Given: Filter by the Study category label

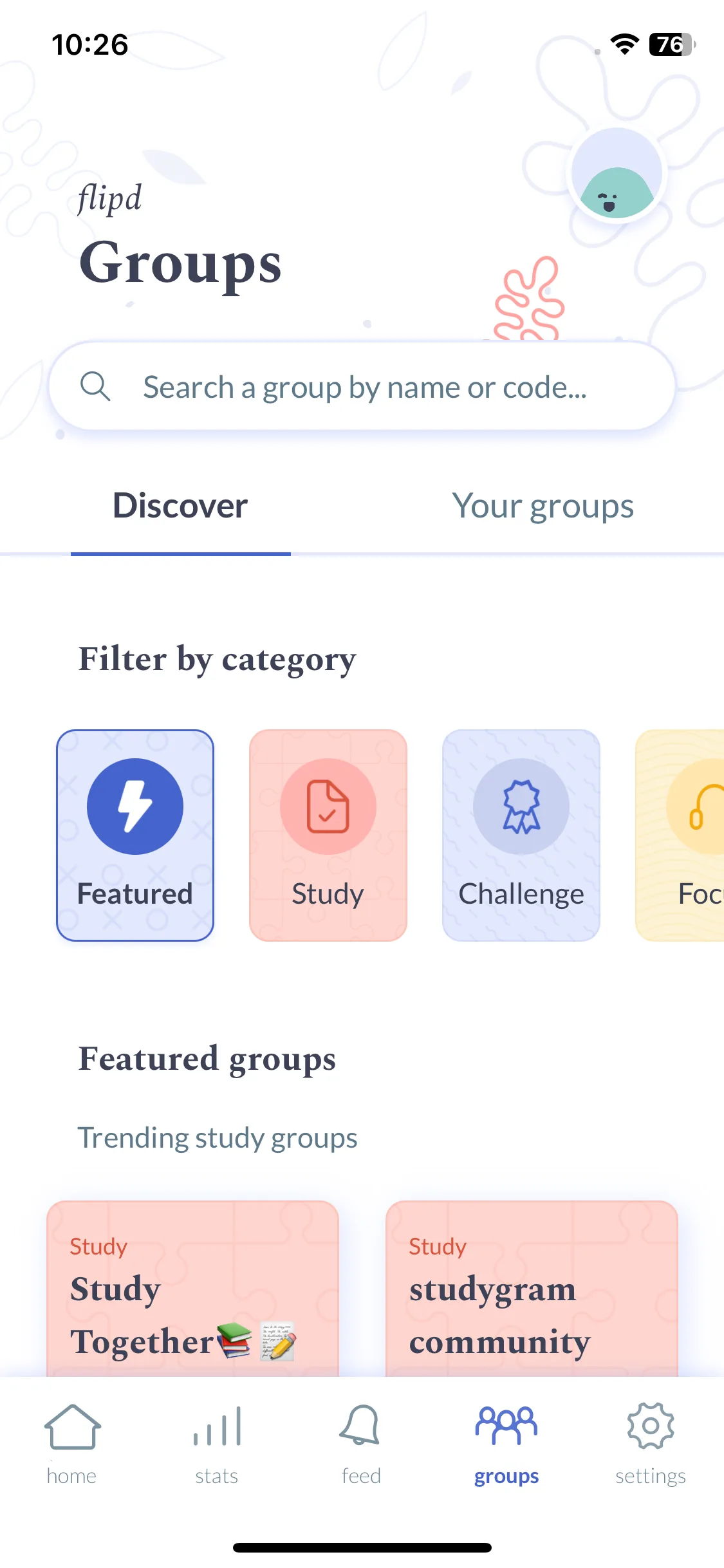Looking at the screenshot, I should (x=328, y=895).
